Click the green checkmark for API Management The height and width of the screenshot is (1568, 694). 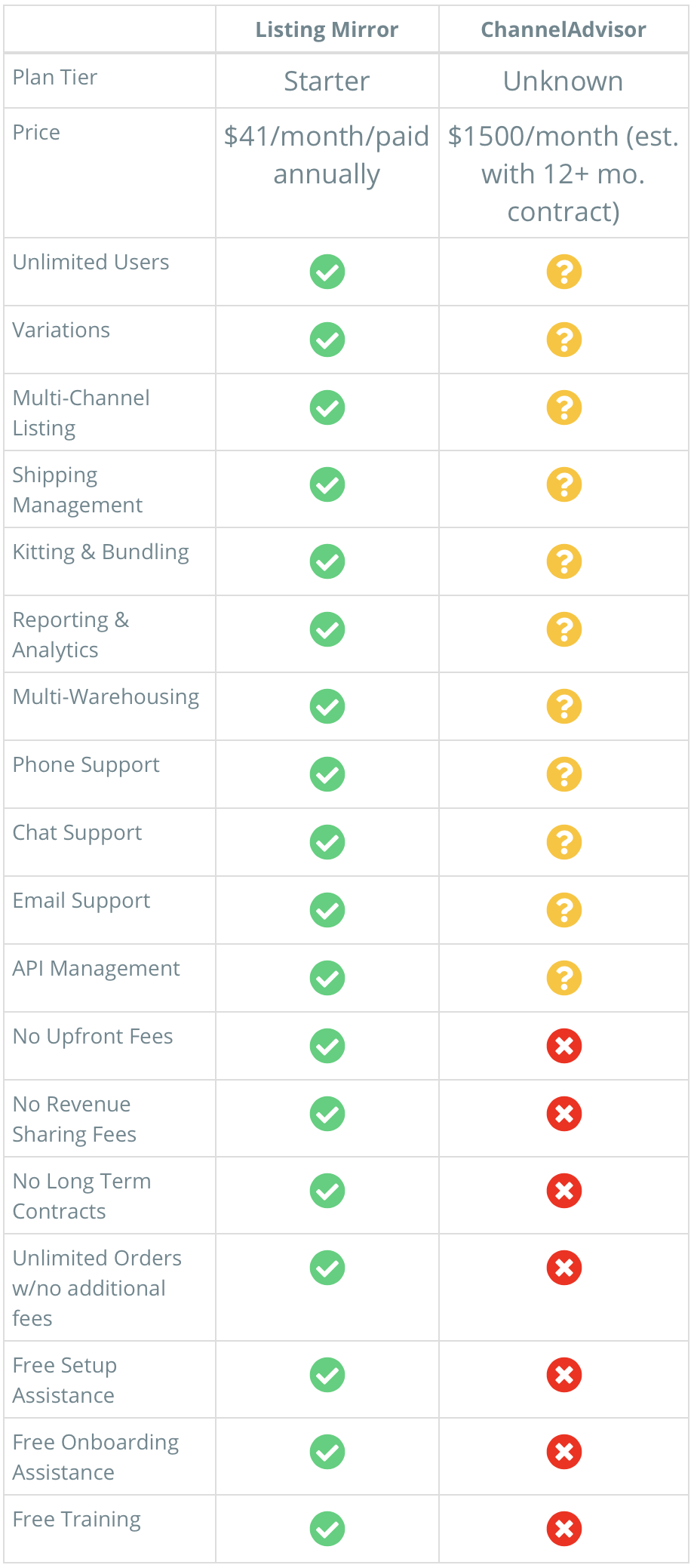coord(327,978)
